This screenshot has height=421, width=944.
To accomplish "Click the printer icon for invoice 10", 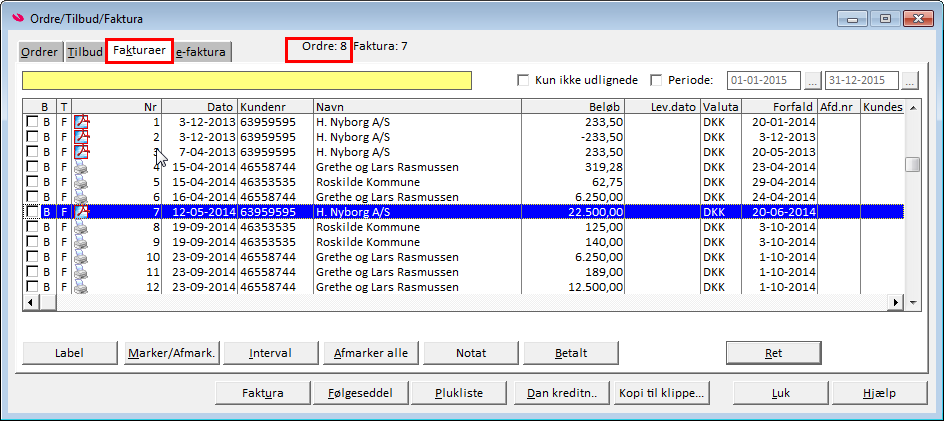I will point(80,257).
